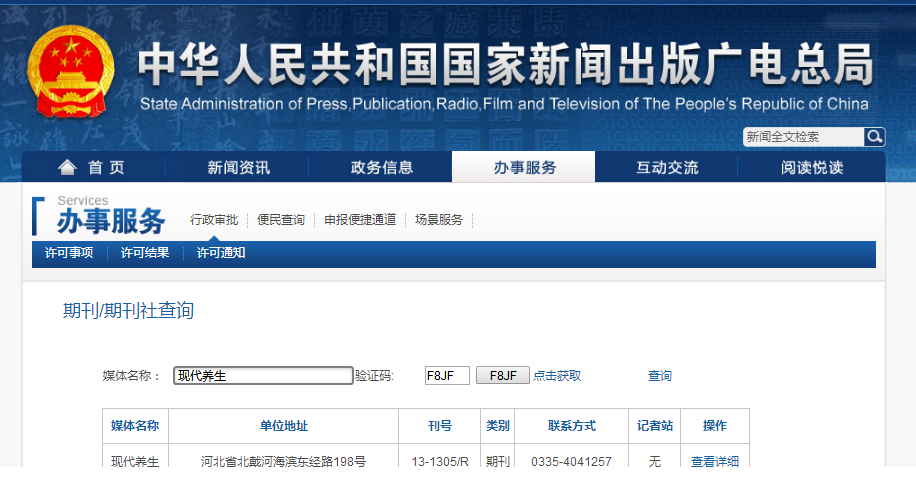Select the 便民查询 sub-menu
Viewport: 916px width, 480px height.
pos(281,220)
